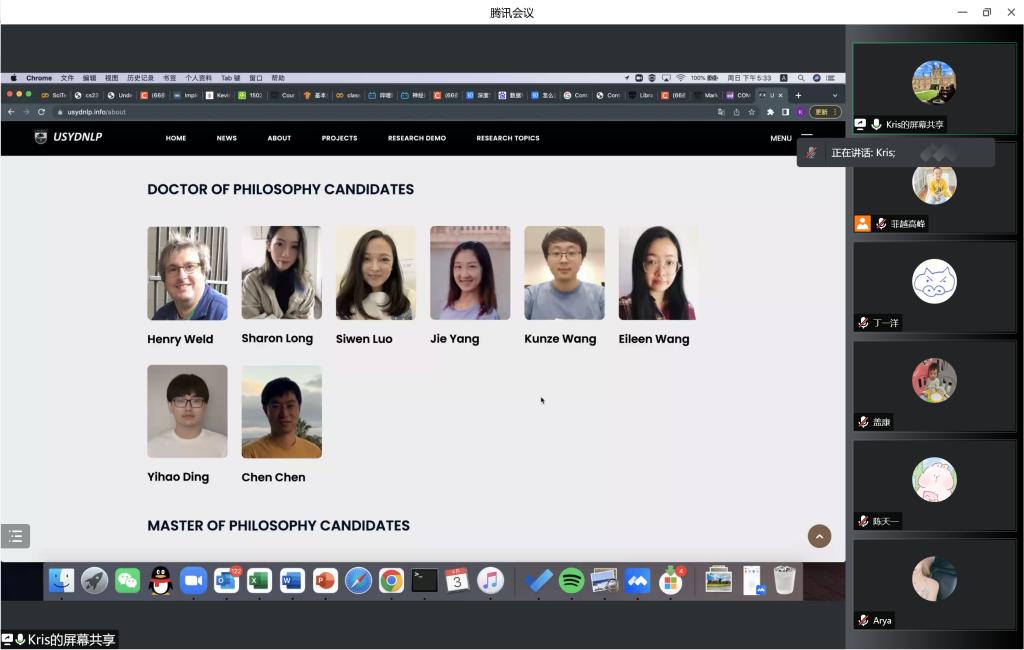Select the NEWS navigation link
This screenshot has width=1024, height=650.
[226, 138]
